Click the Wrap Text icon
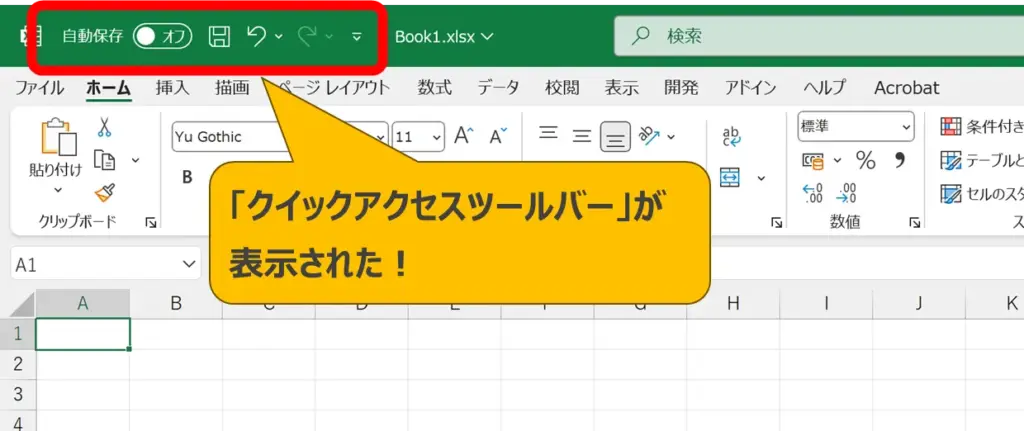Viewport: 1024px width, 431px height. (731, 136)
